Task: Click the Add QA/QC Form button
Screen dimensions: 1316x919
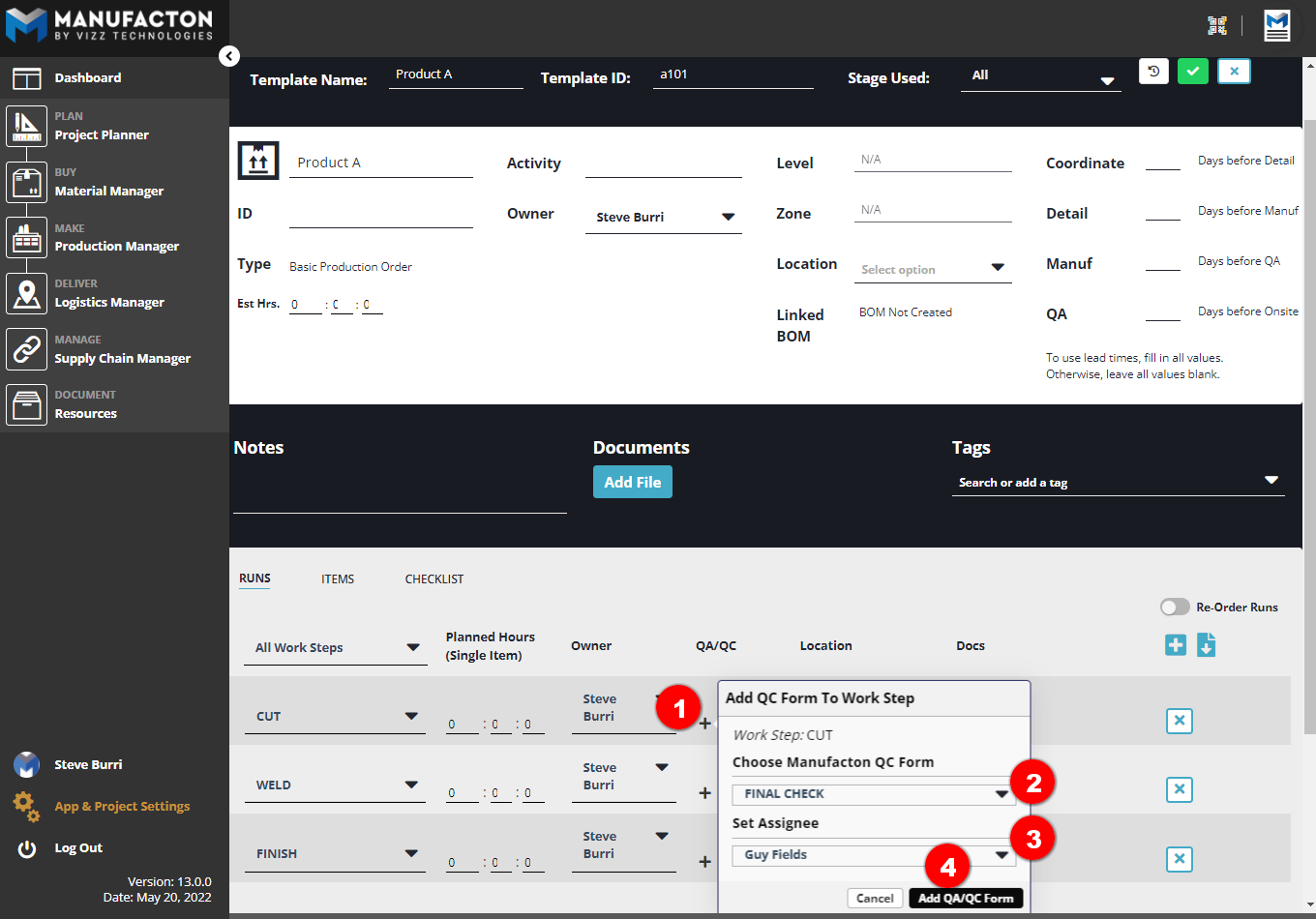Action: [x=965, y=899]
